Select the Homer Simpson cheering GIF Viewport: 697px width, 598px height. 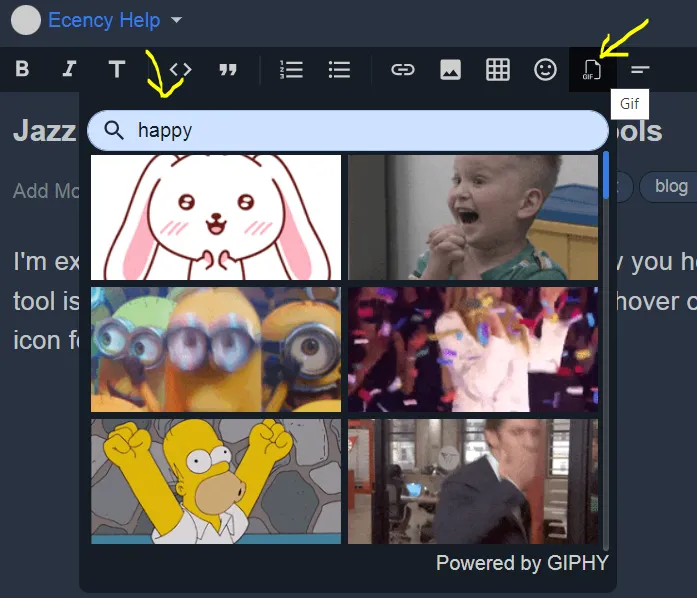[x=216, y=482]
